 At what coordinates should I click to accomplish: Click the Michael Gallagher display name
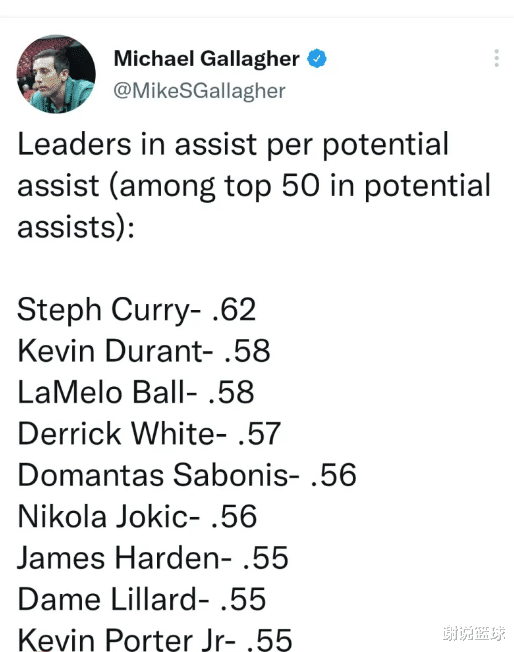[207, 59]
